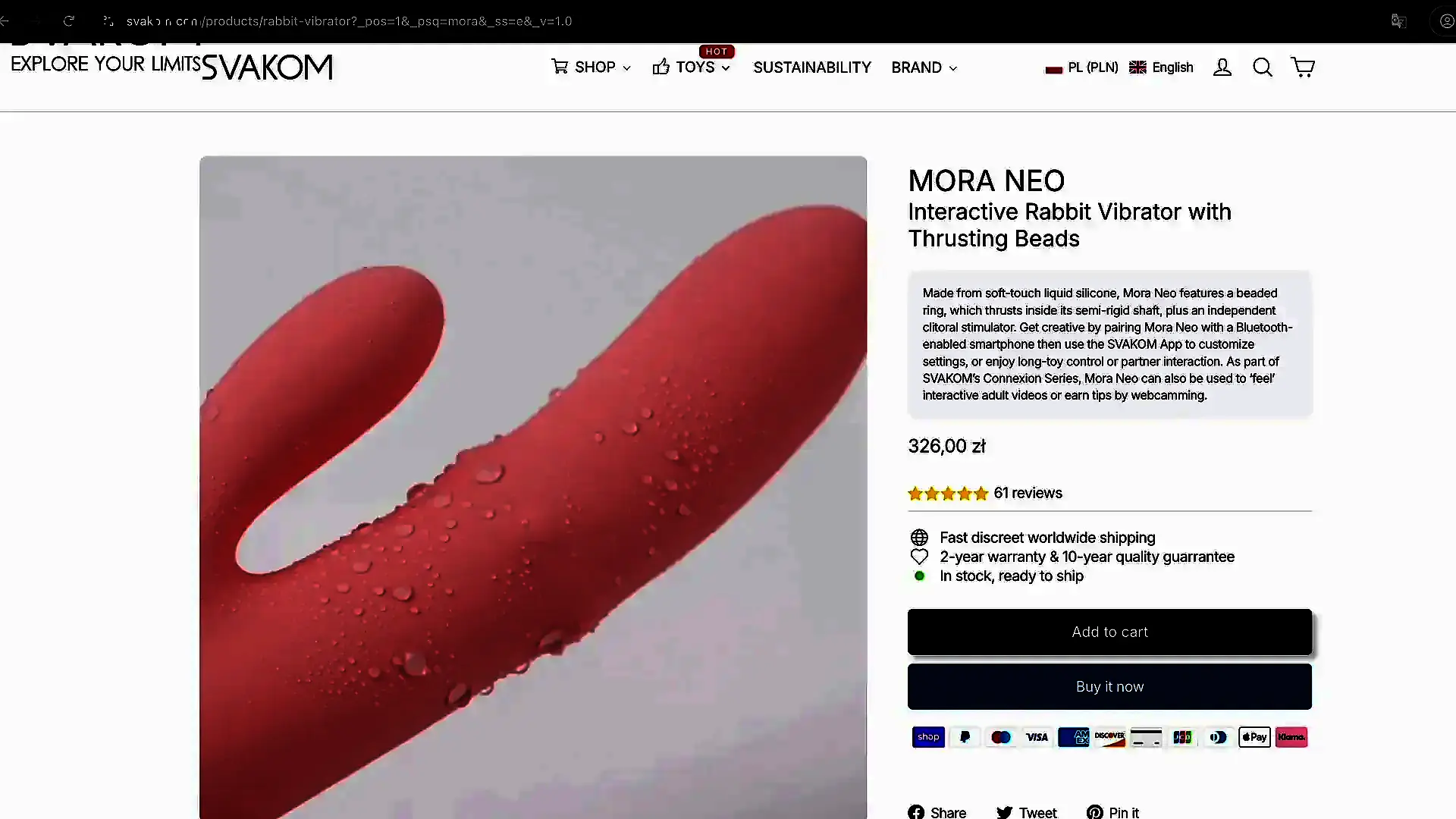Click the Twitter Tweet icon

1004,812
